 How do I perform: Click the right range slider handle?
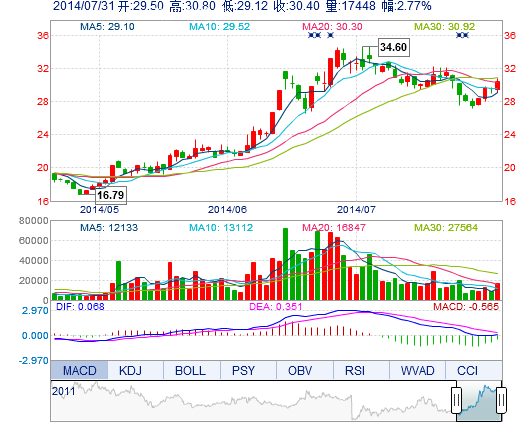pyautogui.click(x=501, y=400)
